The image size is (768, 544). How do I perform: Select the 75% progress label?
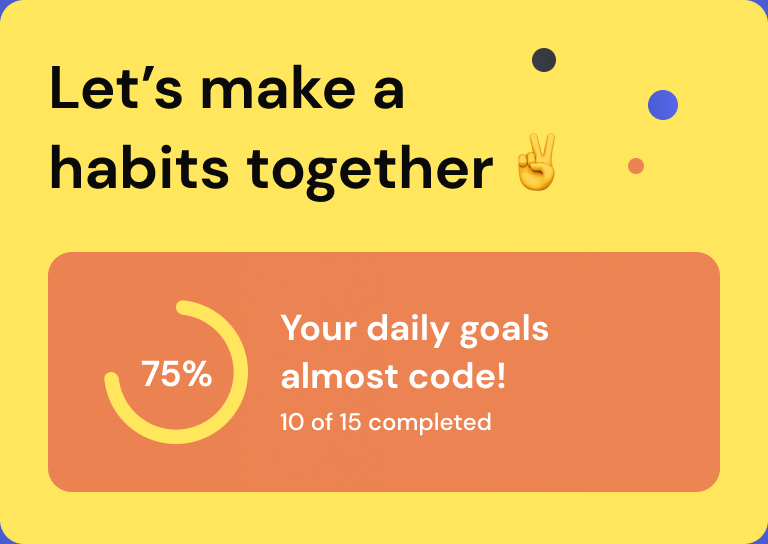point(176,374)
